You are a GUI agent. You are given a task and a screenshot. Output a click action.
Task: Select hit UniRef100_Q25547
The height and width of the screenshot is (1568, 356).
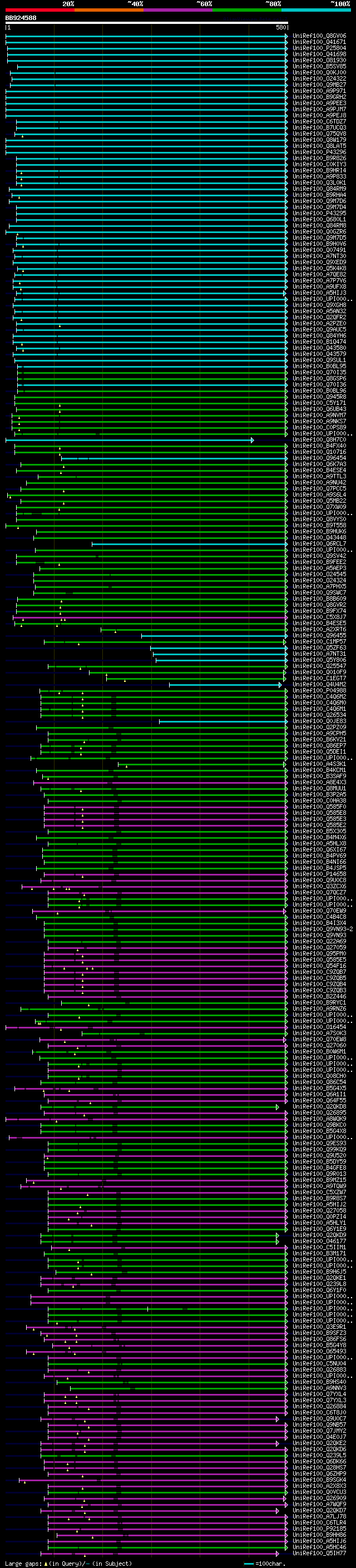[319, 666]
